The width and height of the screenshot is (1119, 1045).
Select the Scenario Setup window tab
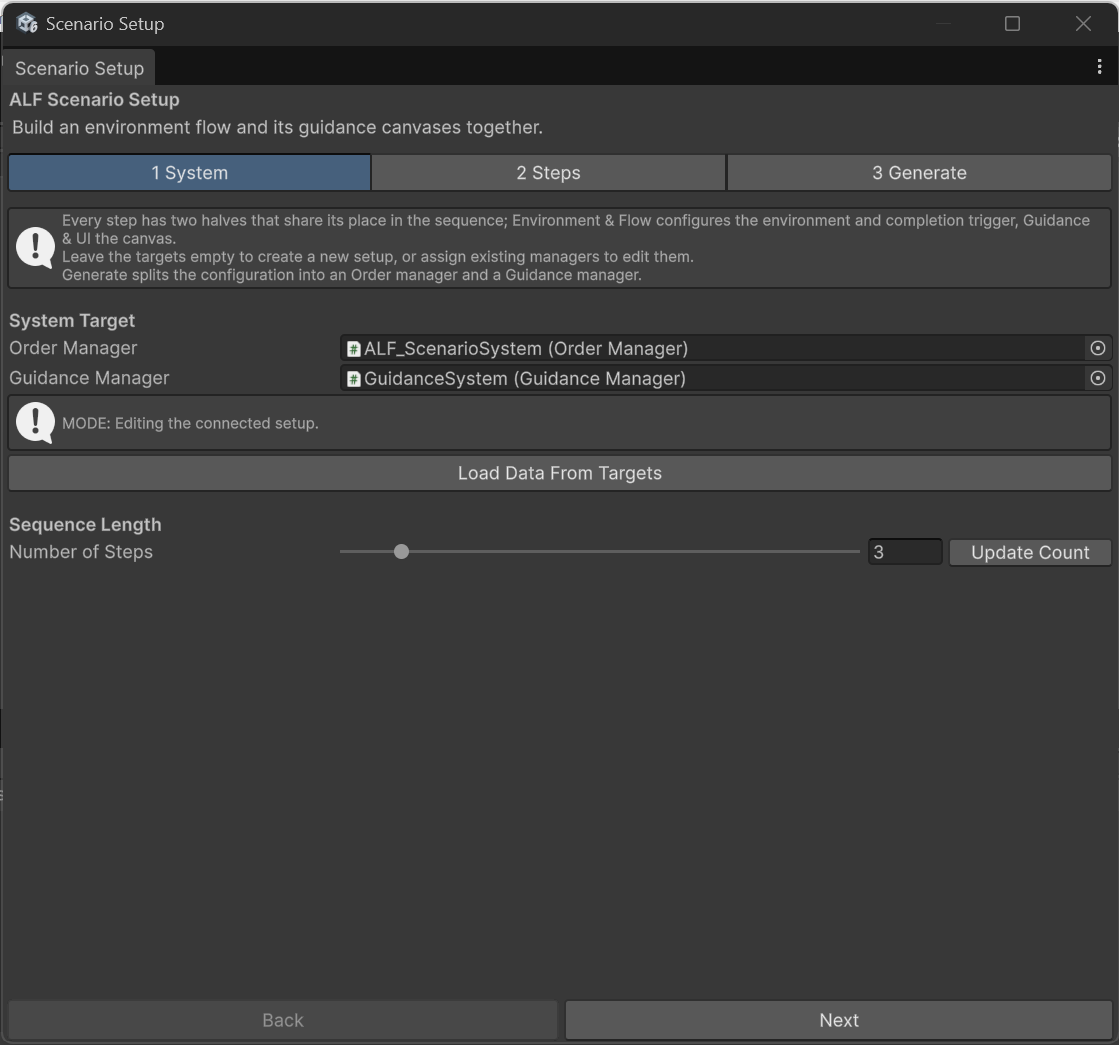pyautogui.click(x=79, y=68)
